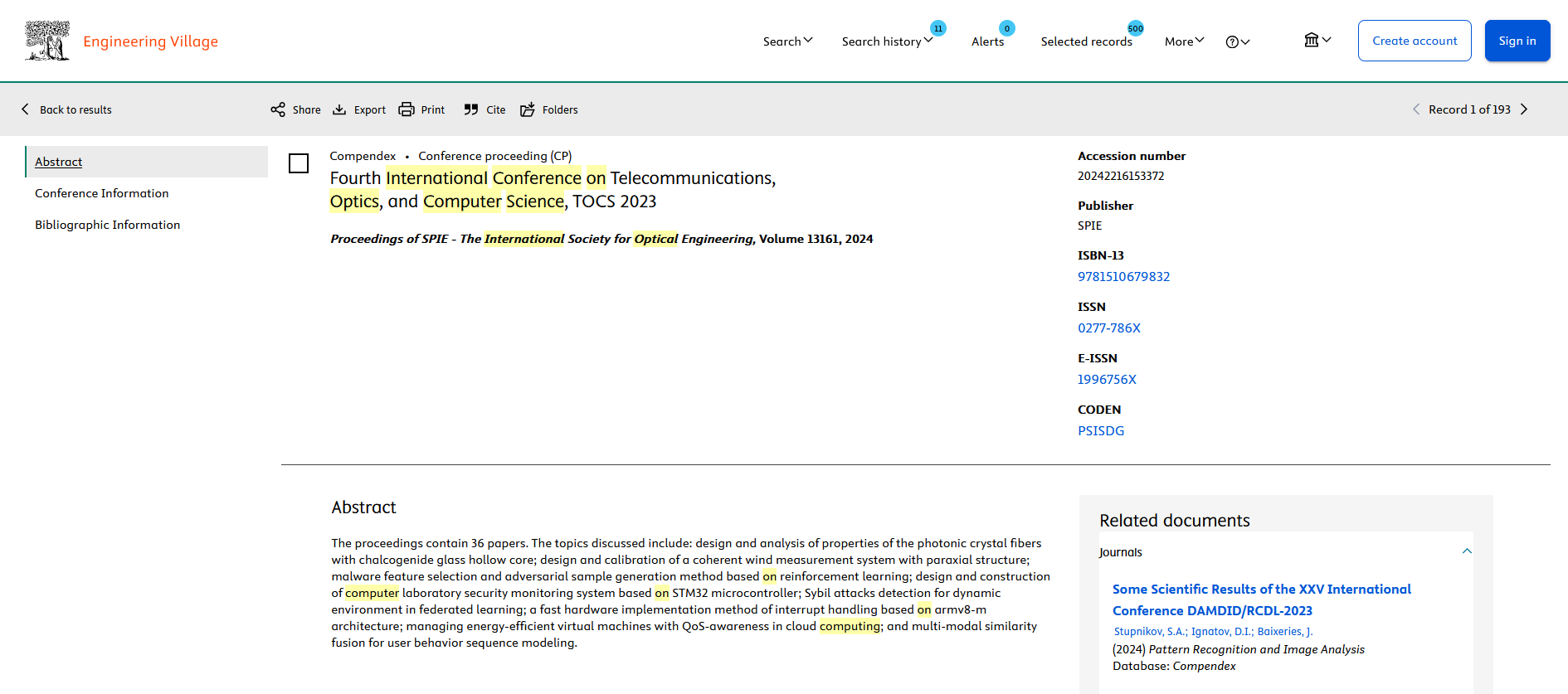
Task: Click the Cite label
Action: pyautogui.click(x=495, y=109)
